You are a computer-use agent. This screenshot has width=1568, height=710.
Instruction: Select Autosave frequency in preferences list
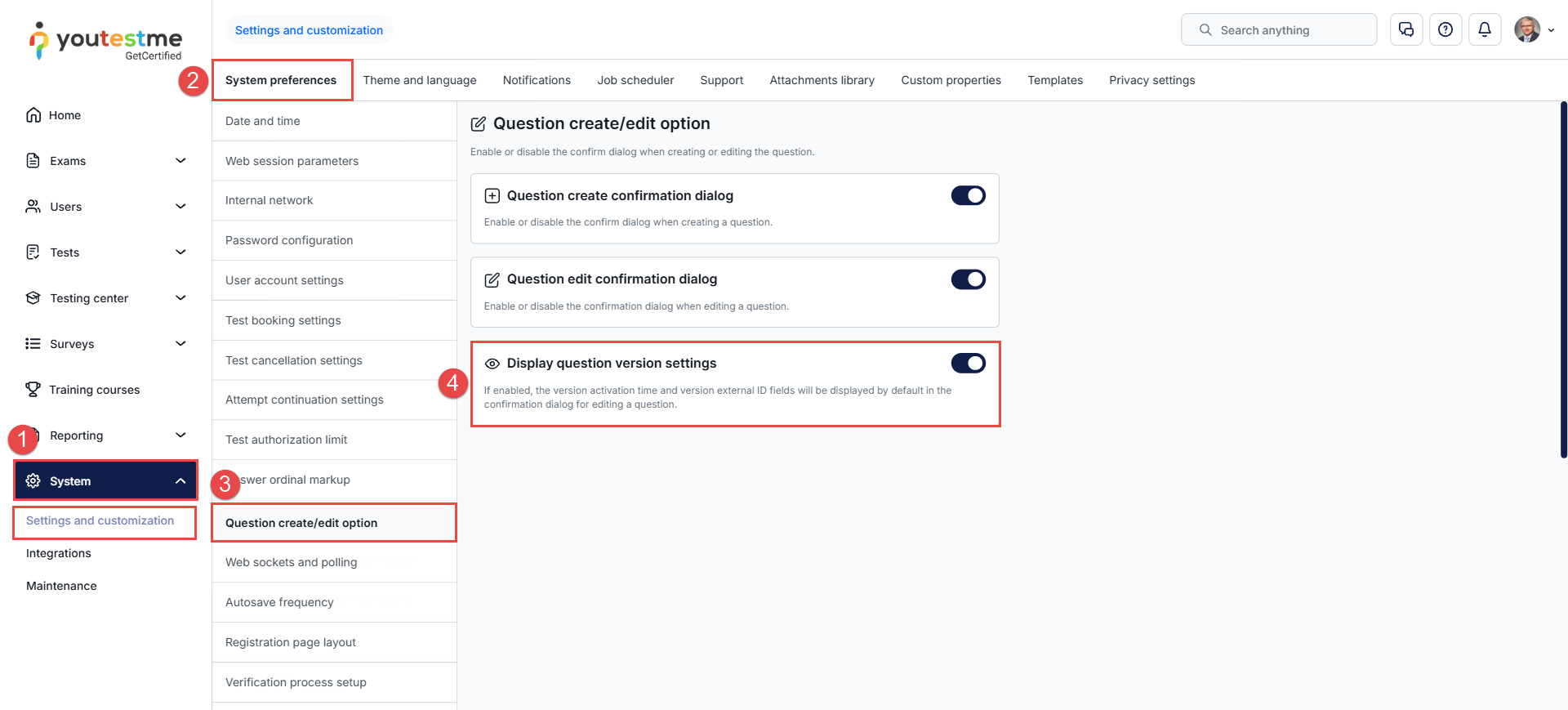[334, 602]
